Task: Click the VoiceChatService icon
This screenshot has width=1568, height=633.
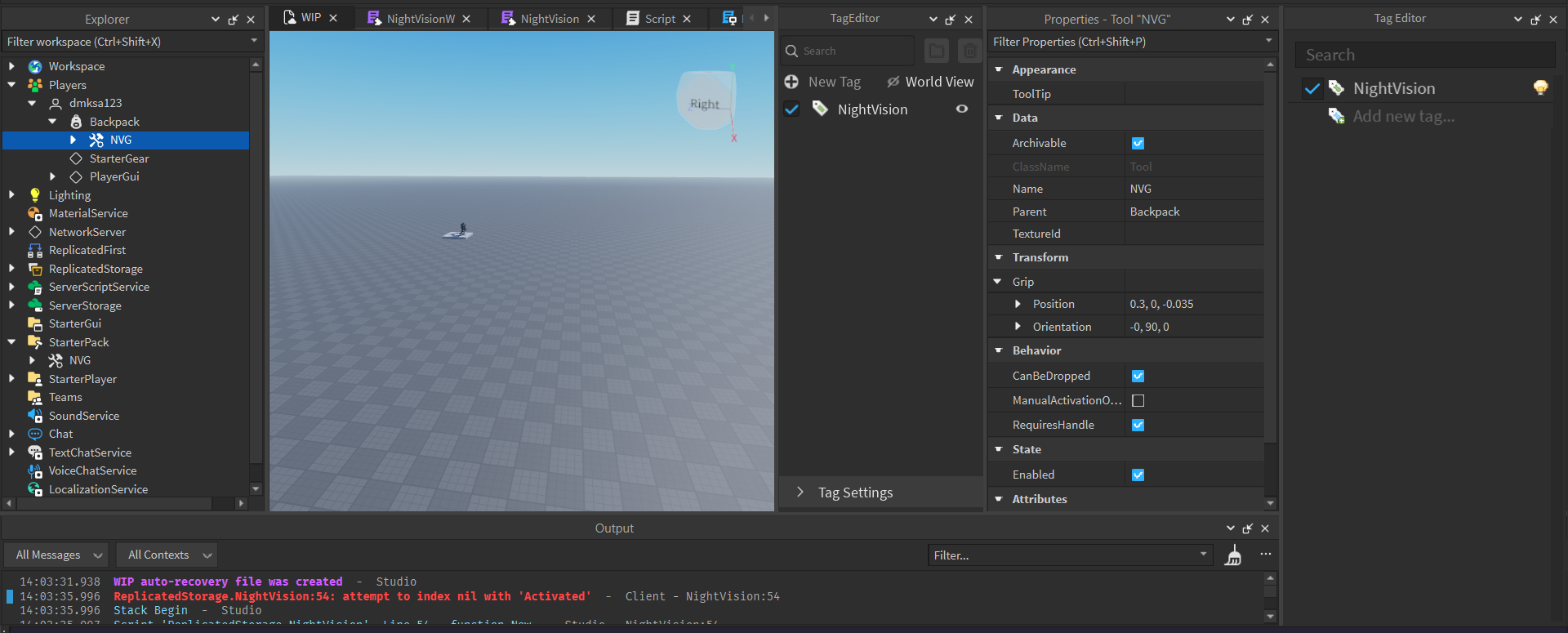Action: coord(35,470)
